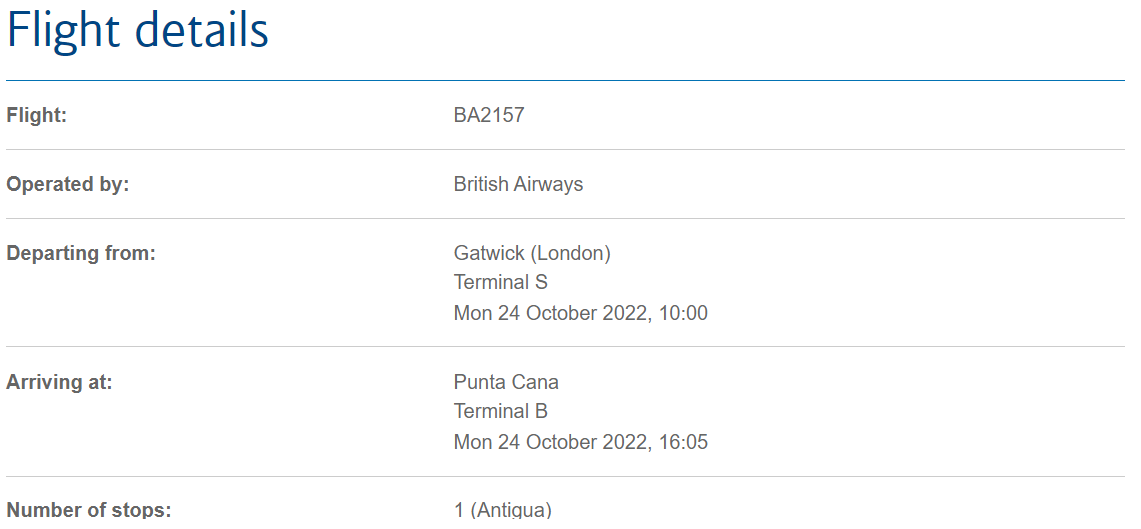Screen dimensions: 1141x529
Task: Select the BA2157 flight number
Action: [x=489, y=115]
